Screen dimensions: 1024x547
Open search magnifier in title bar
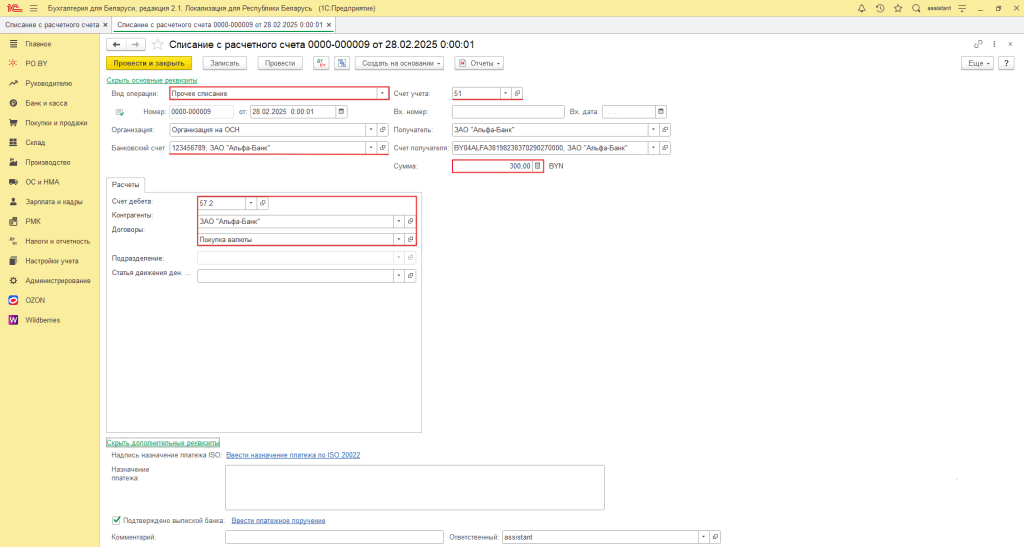coord(916,8)
